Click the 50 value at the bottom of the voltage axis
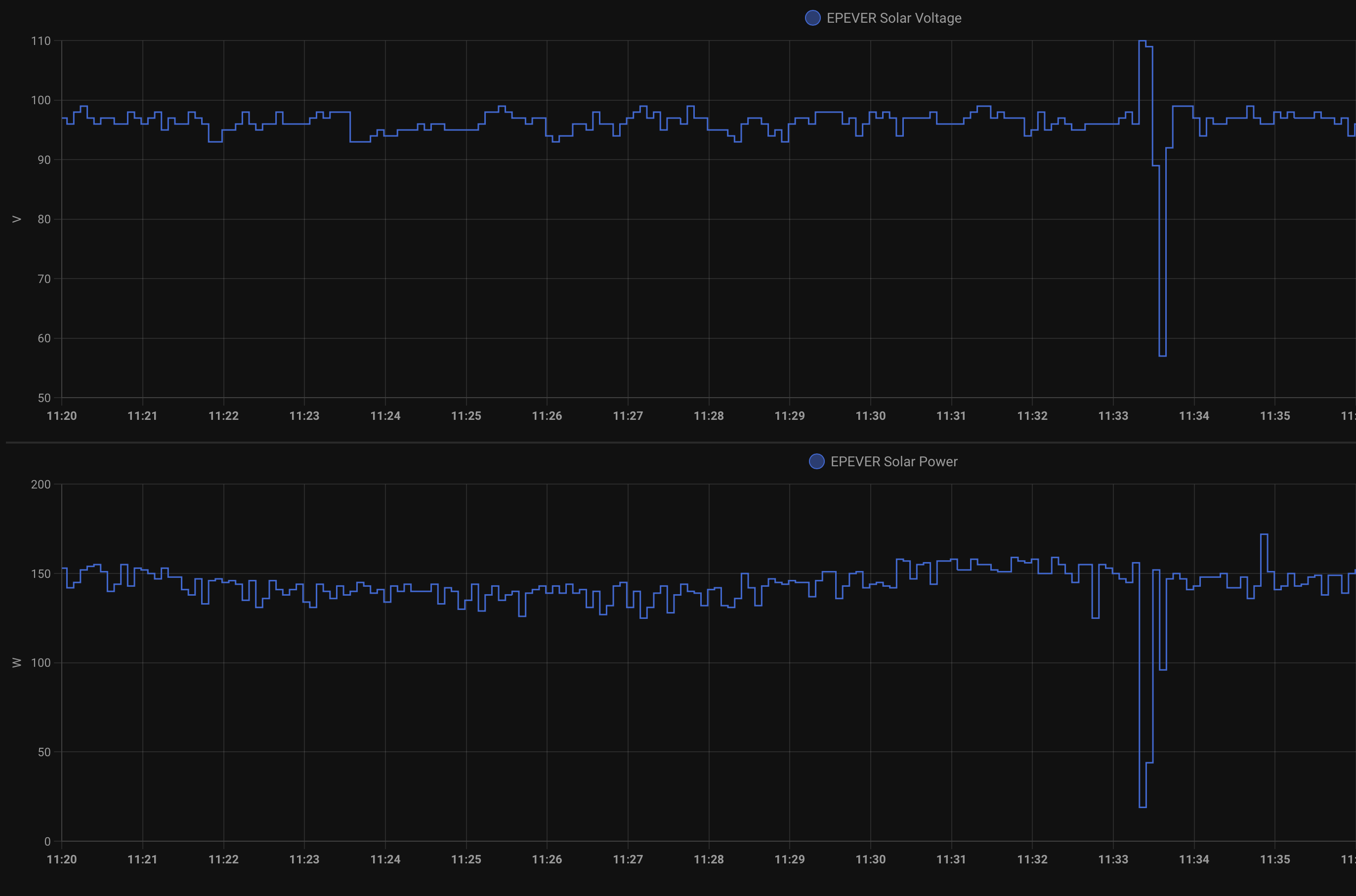The image size is (1356, 896). point(44,398)
